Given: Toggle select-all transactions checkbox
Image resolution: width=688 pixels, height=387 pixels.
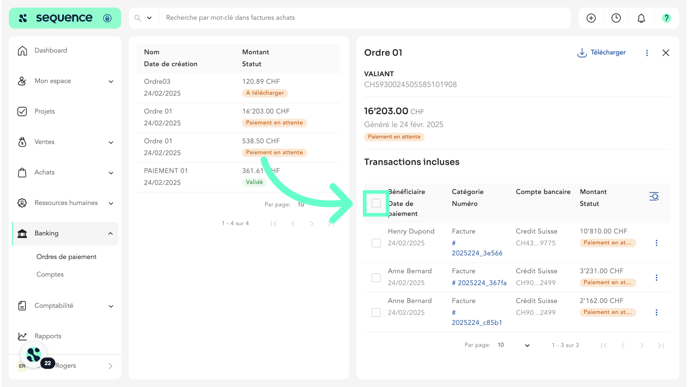Looking at the screenshot, I should pyautogui.click(x=376, y=203).
